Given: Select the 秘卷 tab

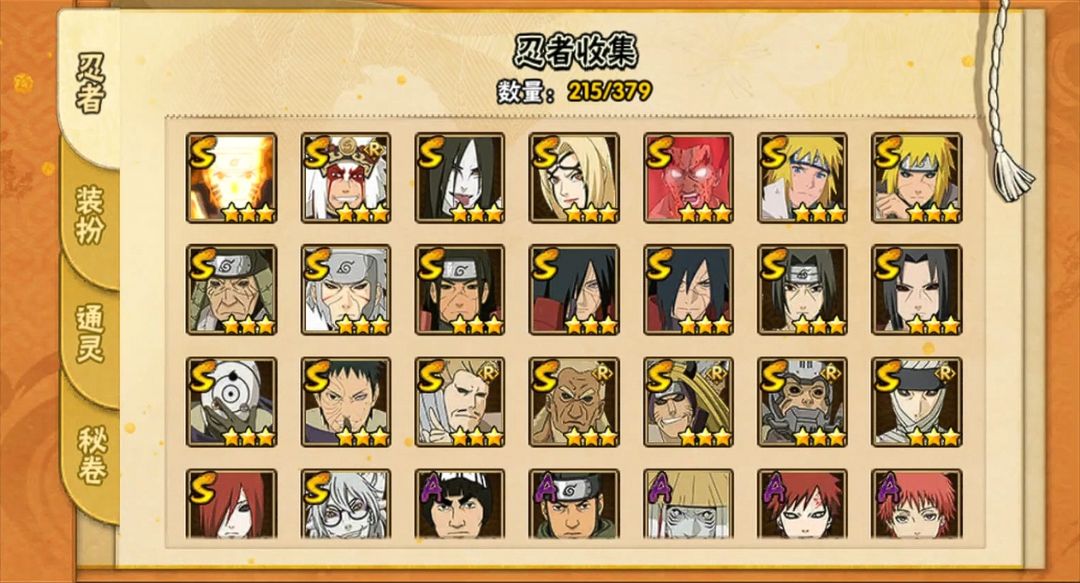Looking at the screenshot, I should click(x=90, y=455).
